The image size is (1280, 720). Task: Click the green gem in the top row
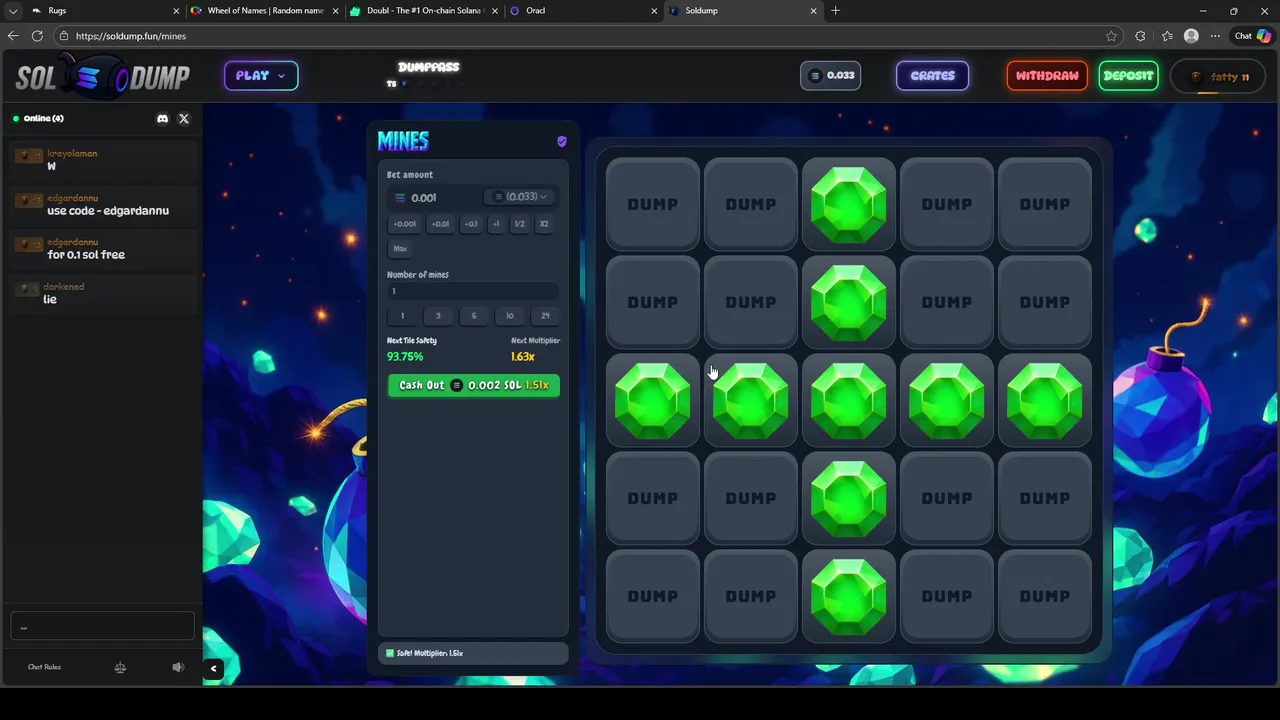tap(849, 204)
